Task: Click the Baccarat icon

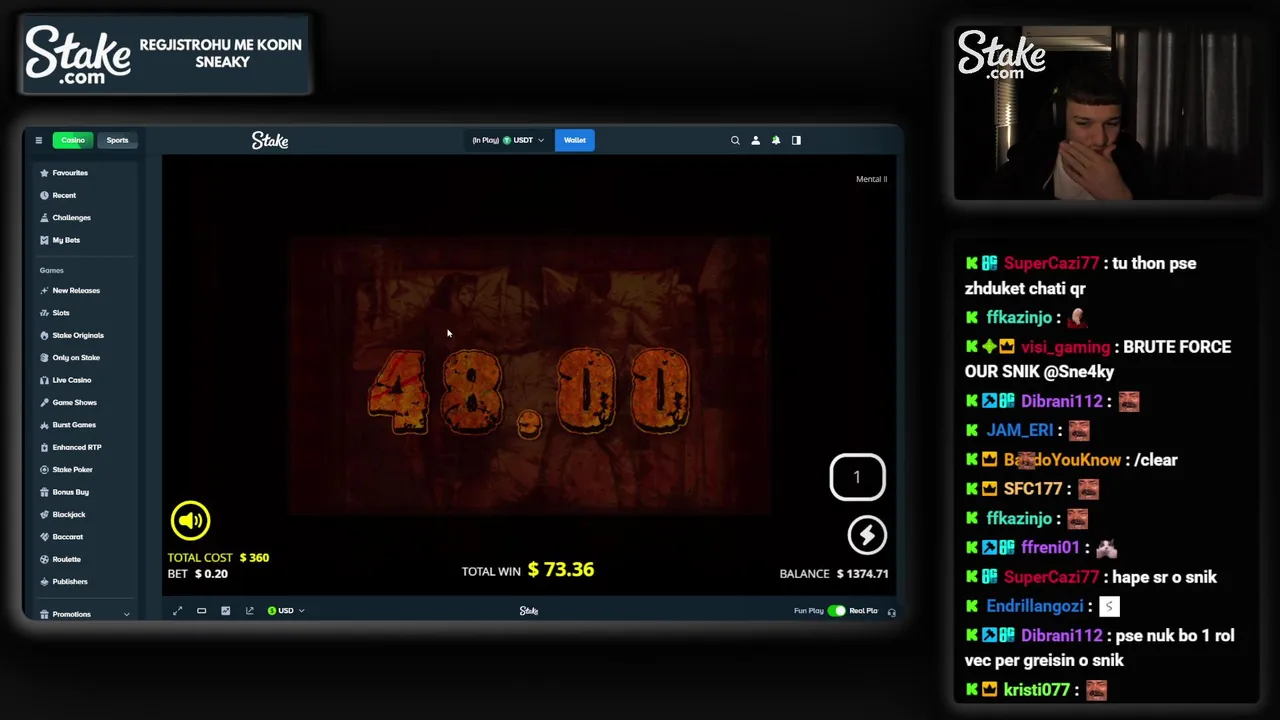Action: coord(44,537)
